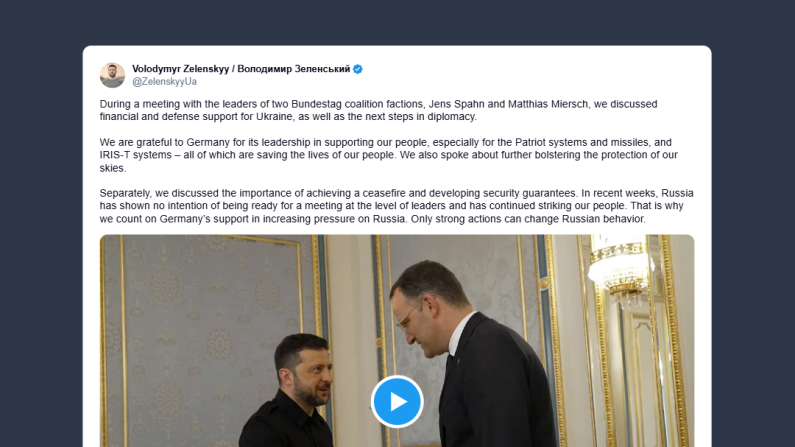795x447 pixels.
Task: Open the round profile avatar picture
Action: pos(112,75)
